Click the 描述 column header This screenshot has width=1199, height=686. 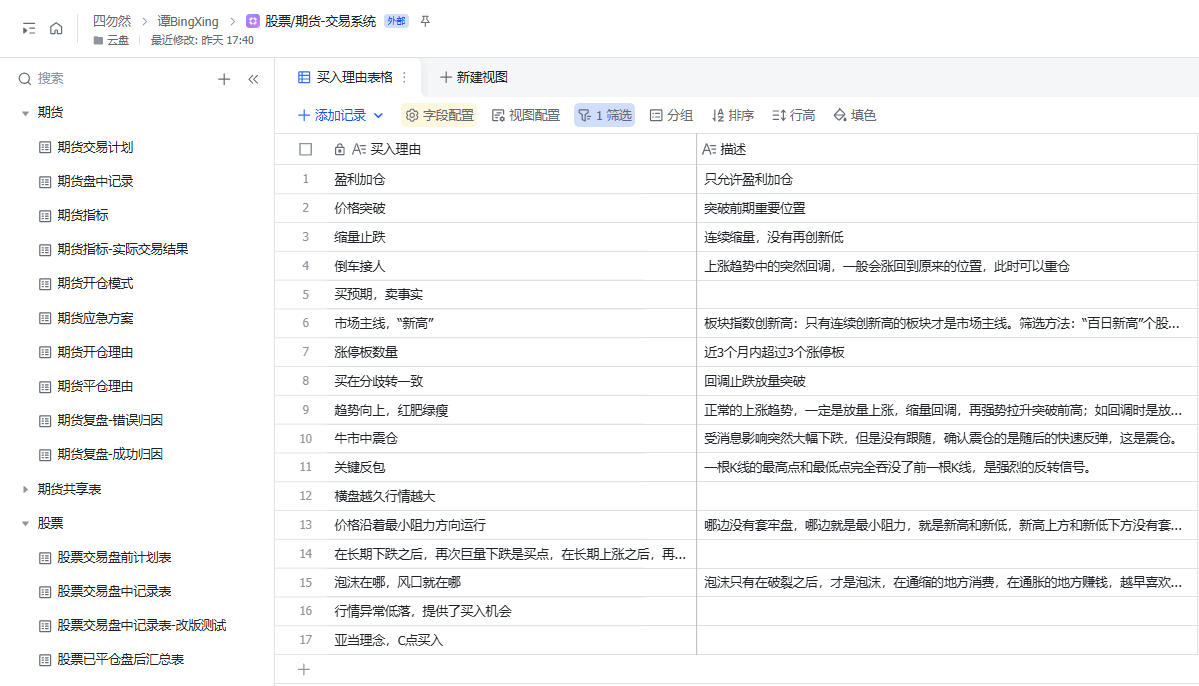(733, 149)
